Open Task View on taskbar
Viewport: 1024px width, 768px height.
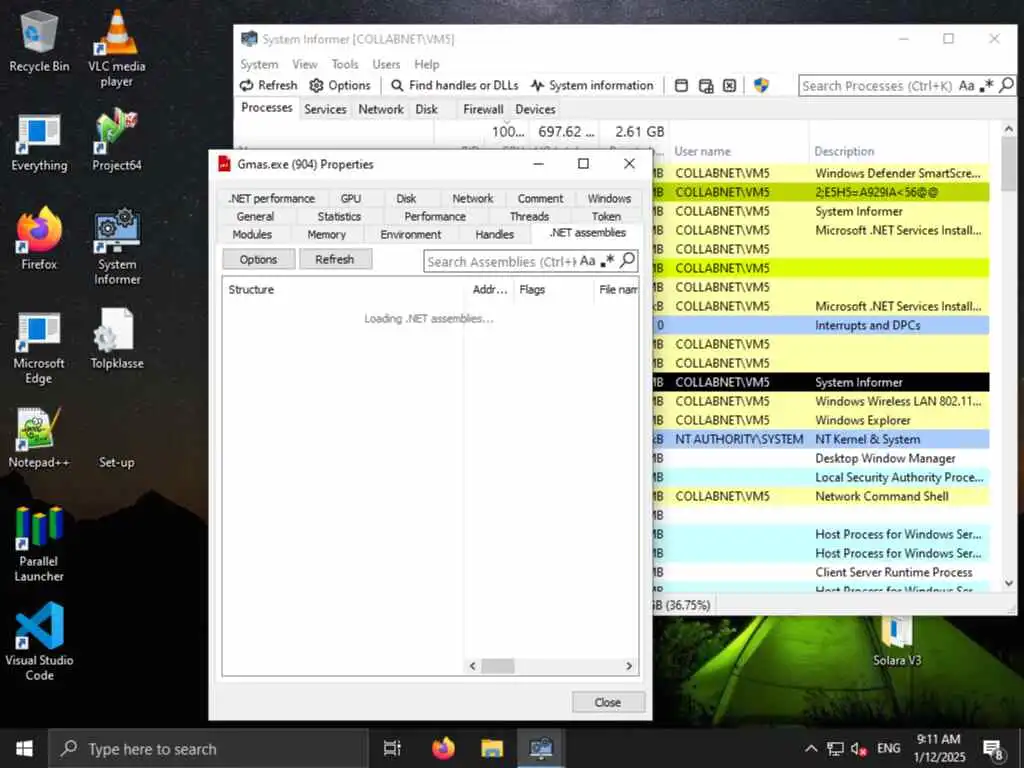coord(392,749)
